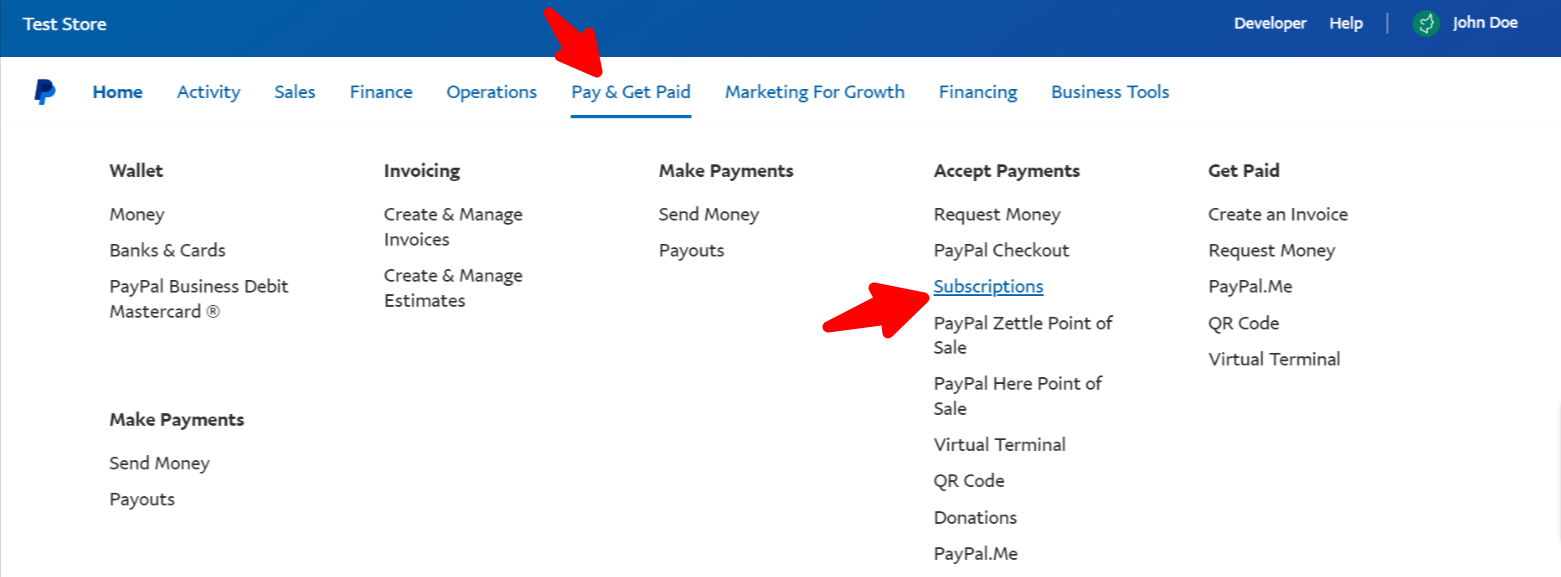Open the Donations link
Viewport: 1561px width, 577px height.
click(x=976, y=518)
